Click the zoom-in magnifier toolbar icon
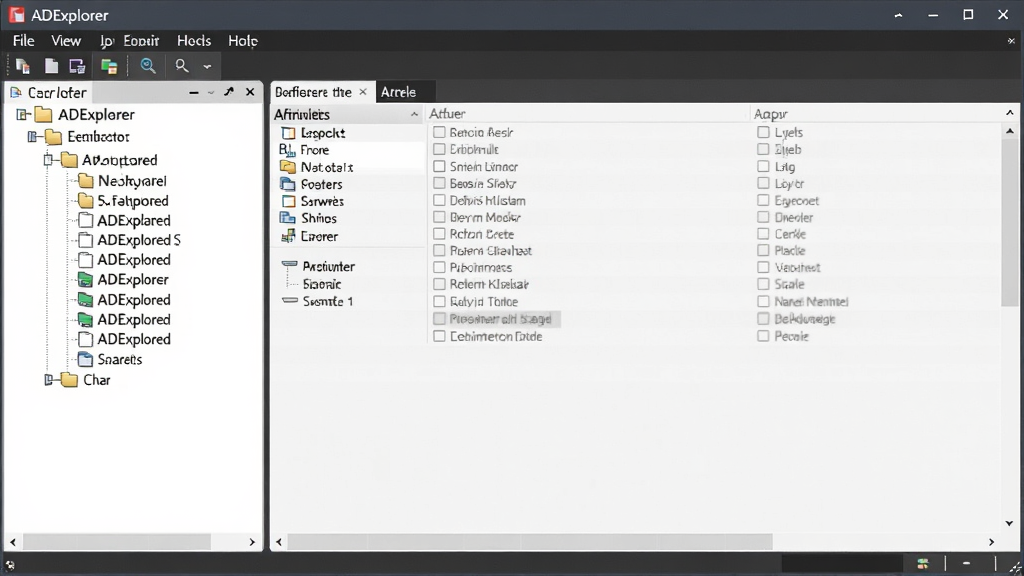 tap(148, 66)
